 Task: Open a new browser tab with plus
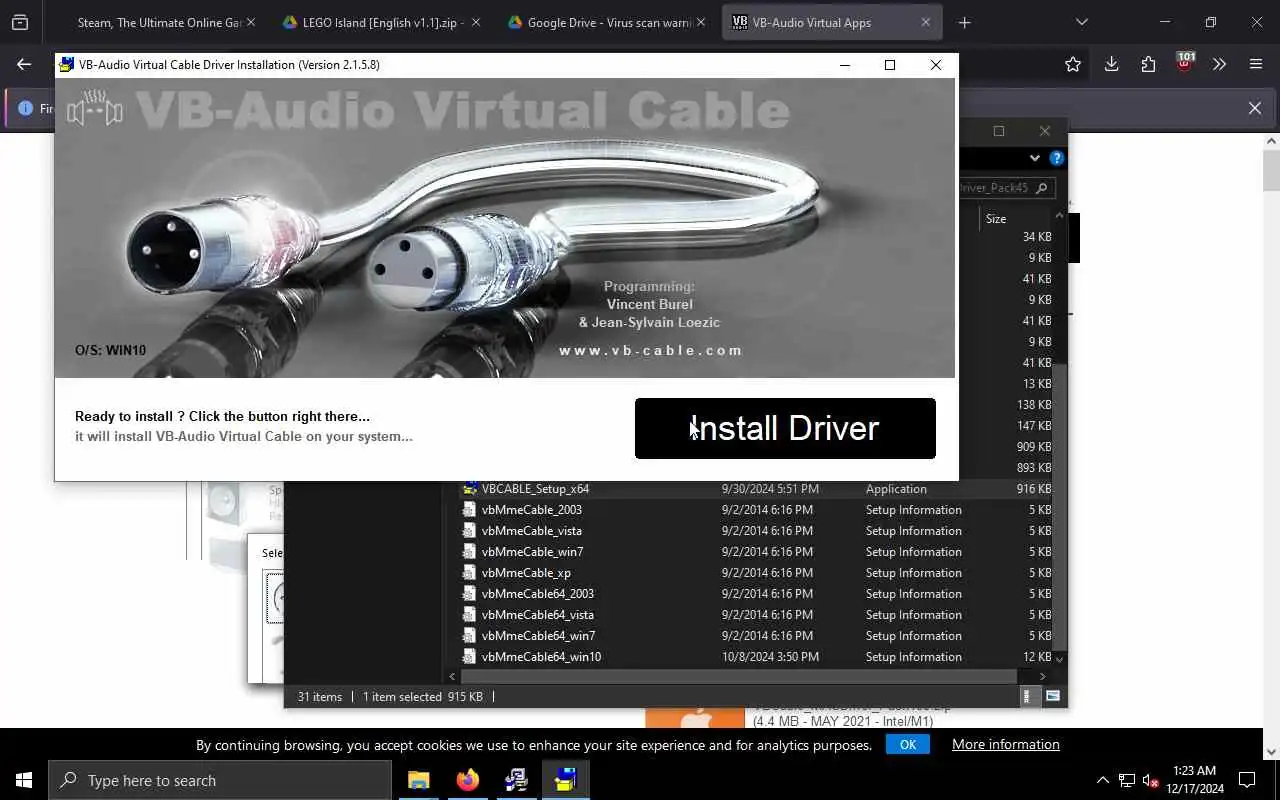pyautogui.click(x=964, y=22)
